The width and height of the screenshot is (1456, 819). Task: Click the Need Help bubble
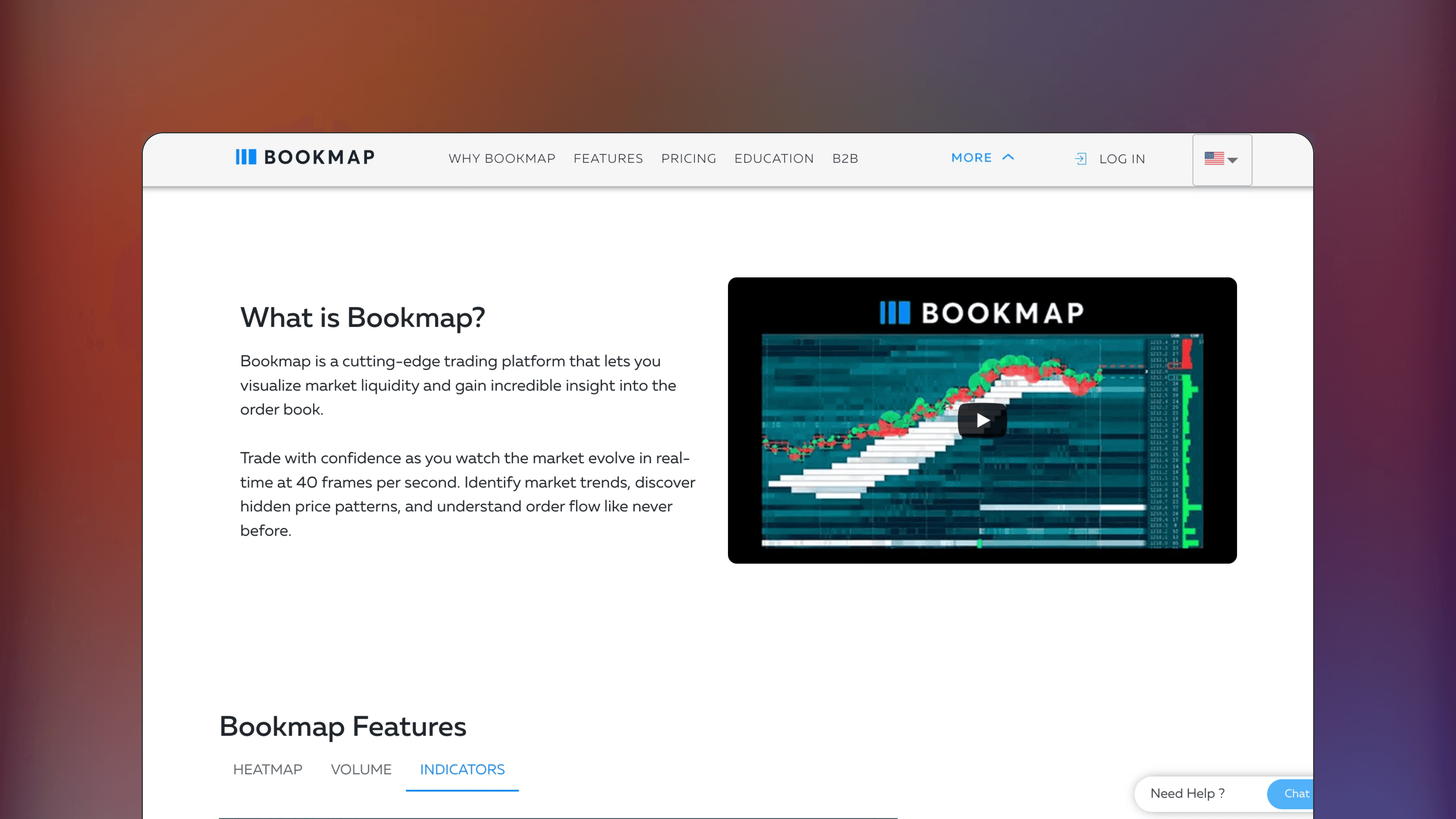(1187, 793)
